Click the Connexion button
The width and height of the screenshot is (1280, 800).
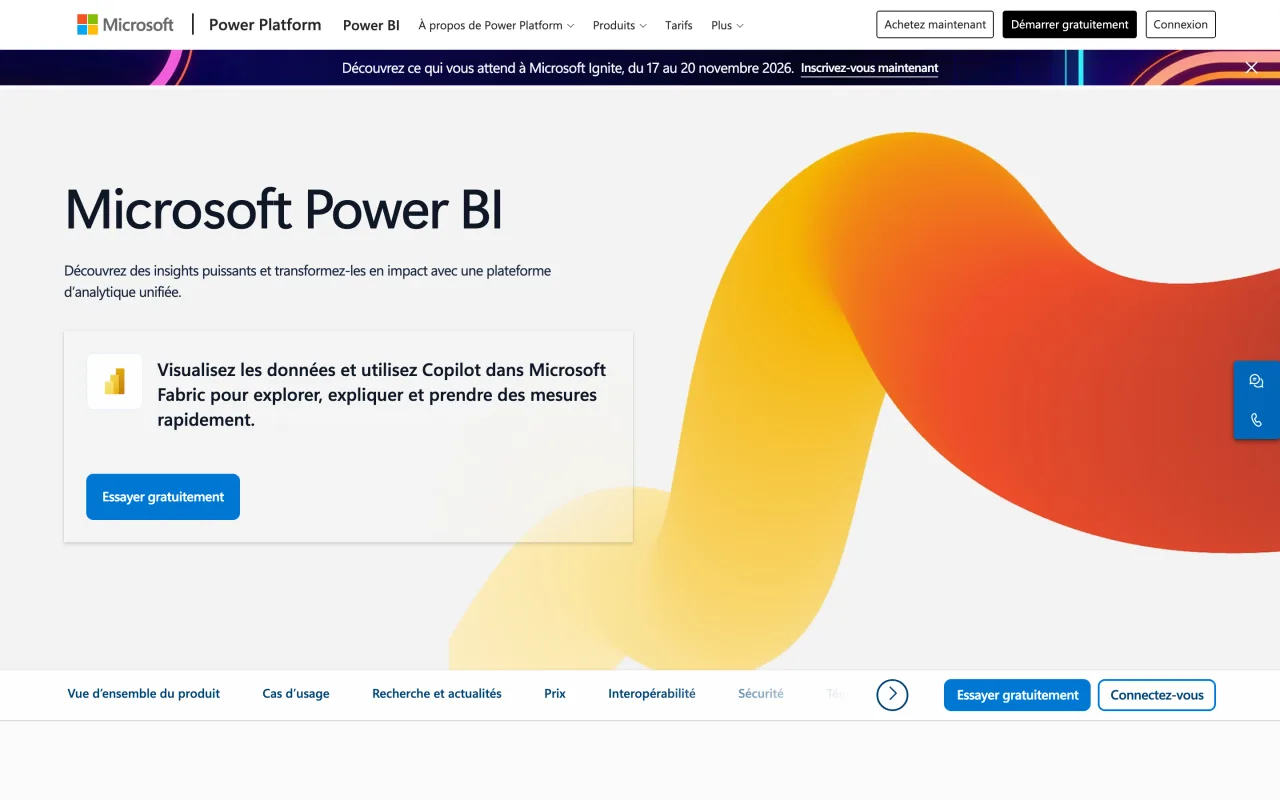pos(1180,25)
